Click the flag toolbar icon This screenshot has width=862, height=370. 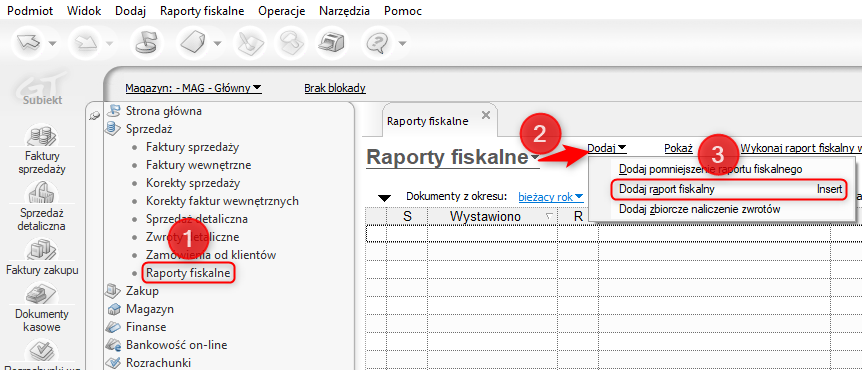[x=147, y=42]
